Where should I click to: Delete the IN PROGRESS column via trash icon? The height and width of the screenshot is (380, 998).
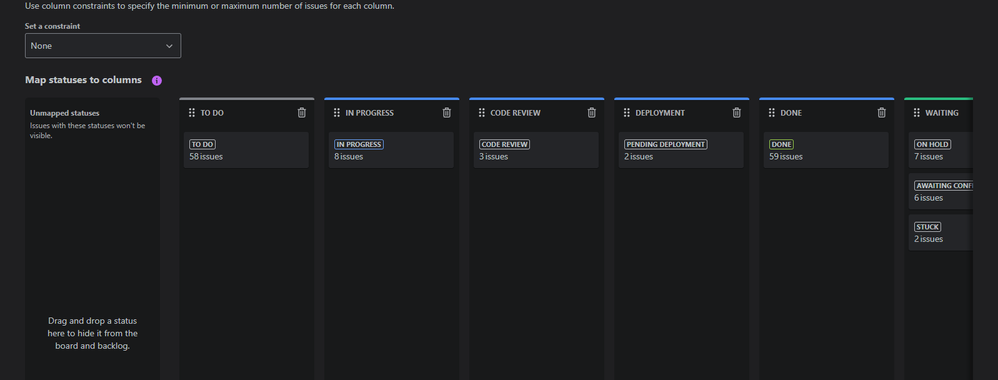[x=447, y=113]
